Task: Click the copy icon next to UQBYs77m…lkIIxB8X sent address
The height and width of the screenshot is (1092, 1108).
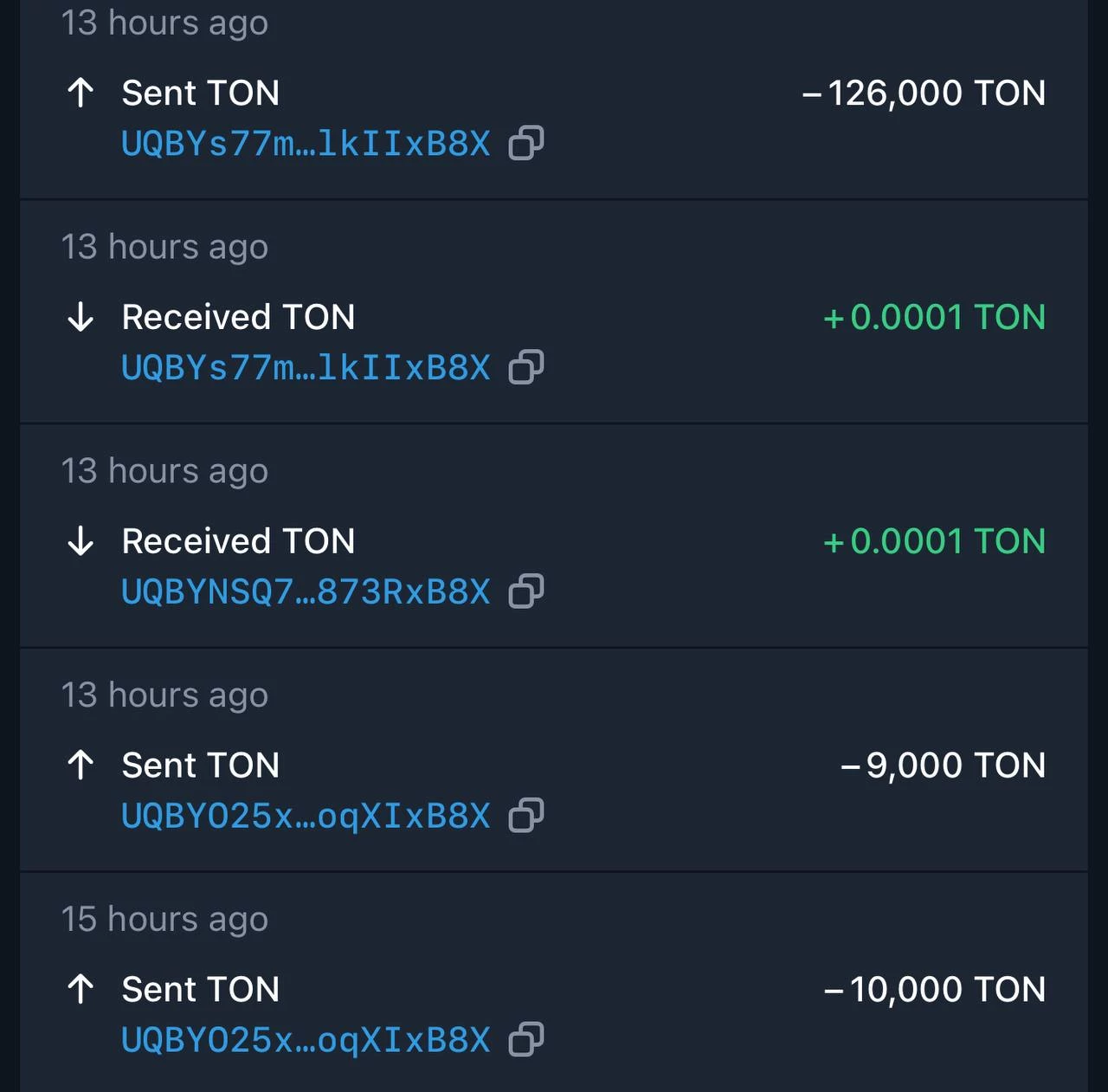Action: pyautogui.click(x=526, y=144)
